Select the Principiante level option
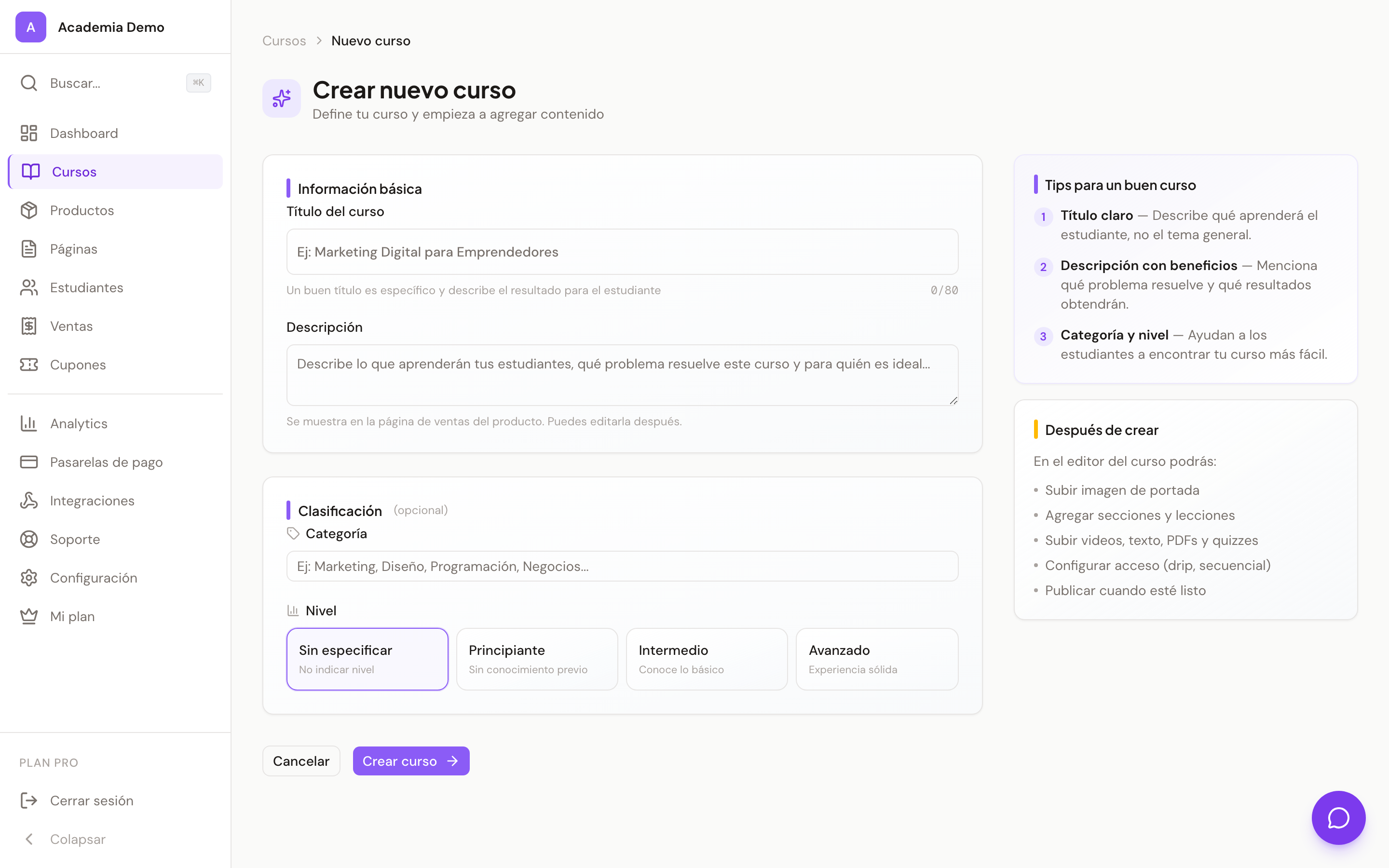 pyautogui.click(x=537, y=658)
